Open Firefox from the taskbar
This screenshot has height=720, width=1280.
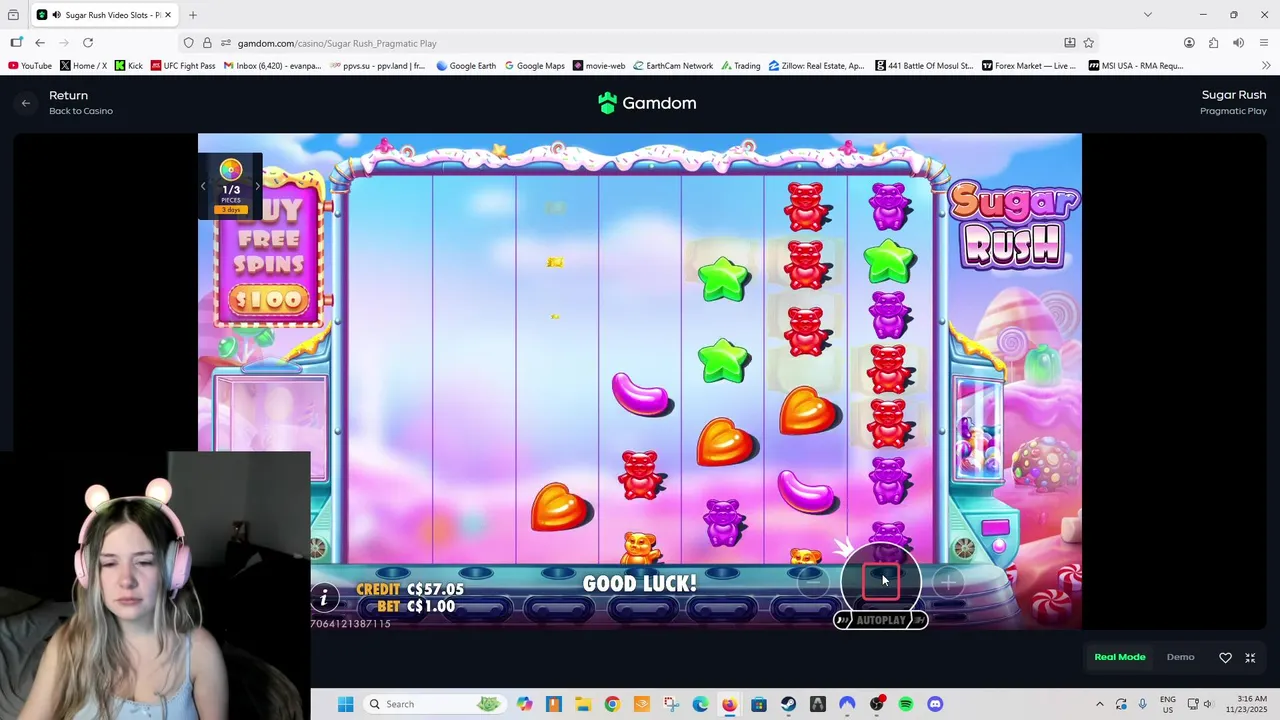tap(729, 704)
